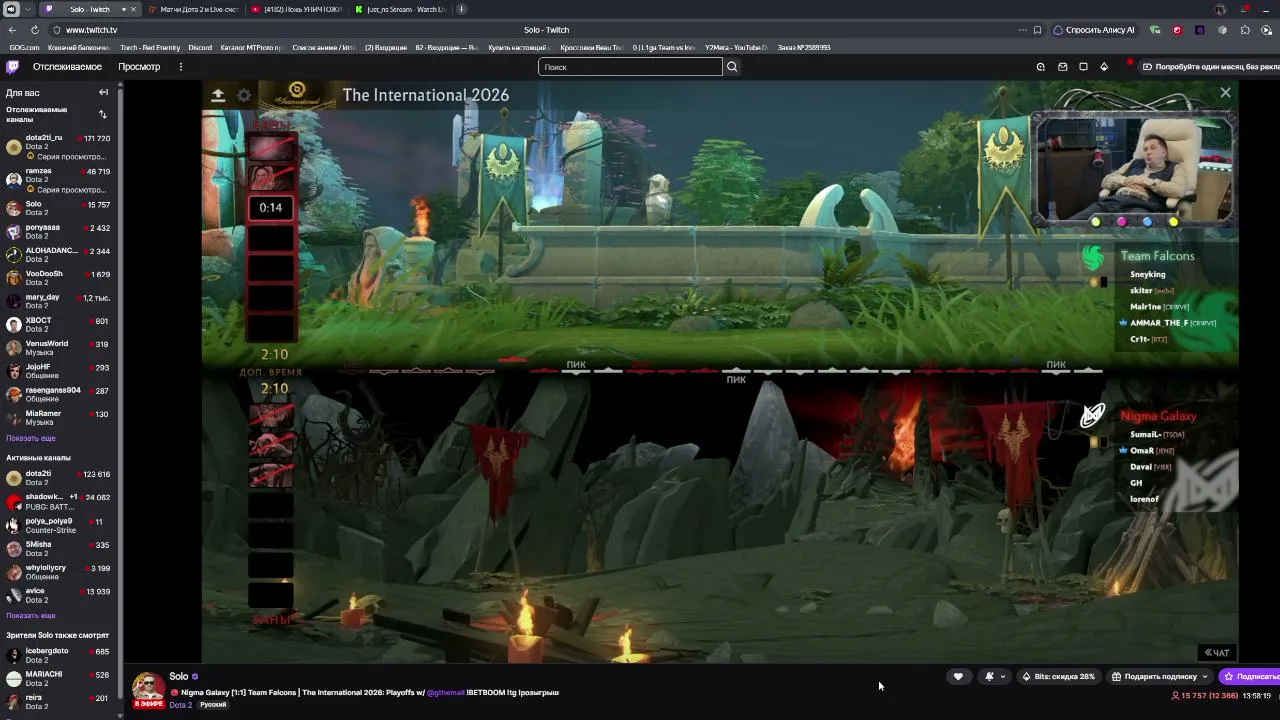
Task: Open the Prime loot icon left of notifications
Action: (x=1041, y=67)
